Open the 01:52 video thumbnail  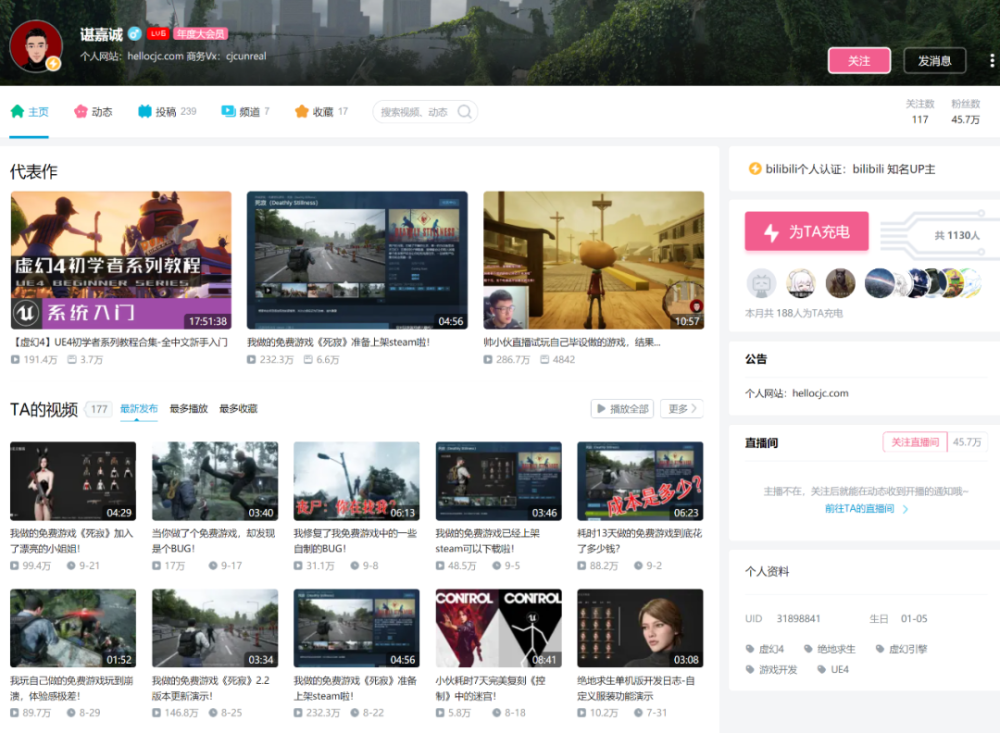coord(73,628)
